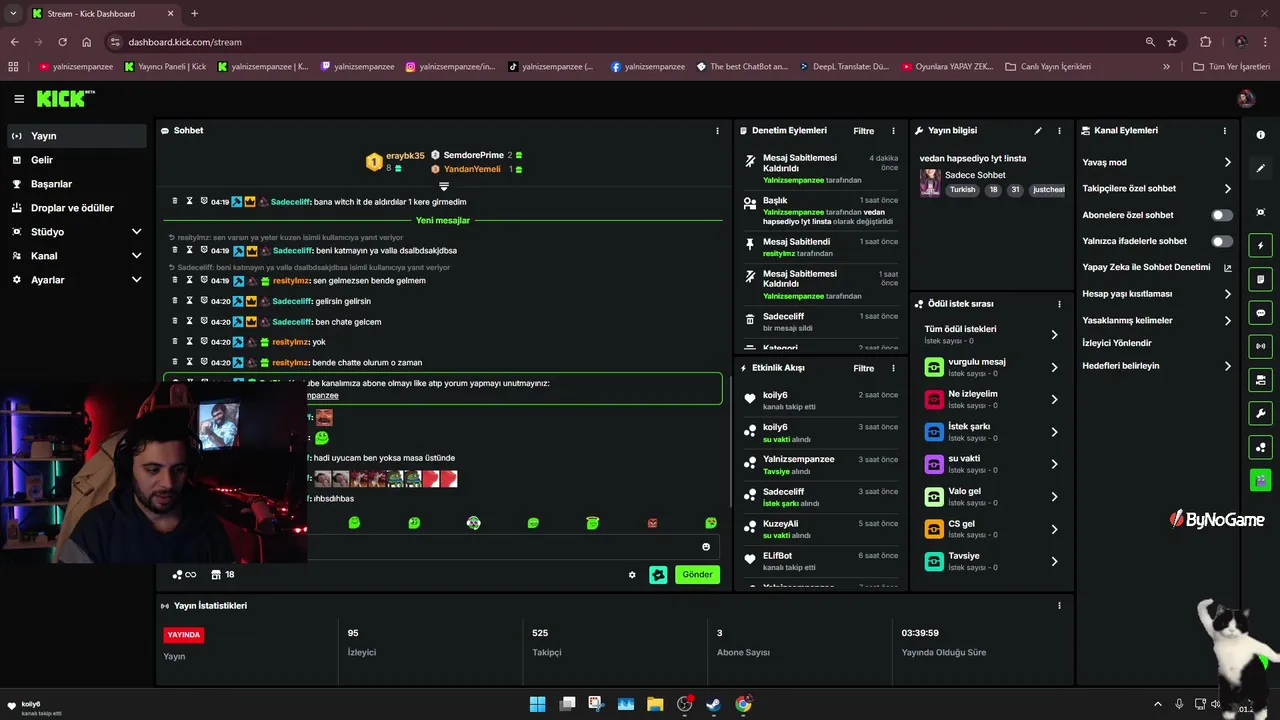Open the profile avatar menu

(1246, 99)
